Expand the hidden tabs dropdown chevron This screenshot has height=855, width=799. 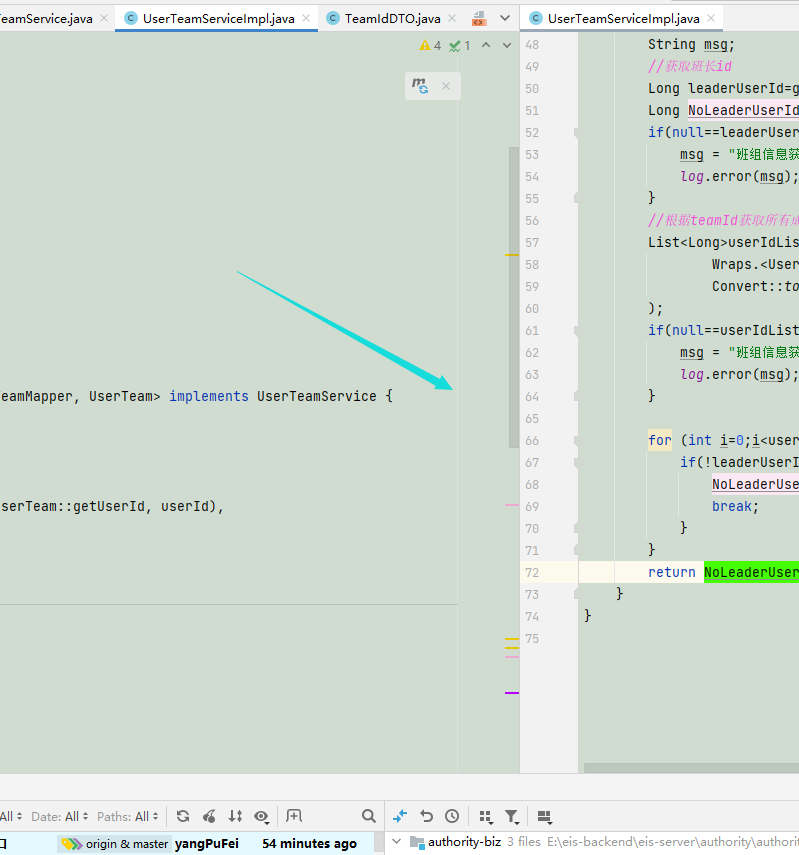(505, 18)
